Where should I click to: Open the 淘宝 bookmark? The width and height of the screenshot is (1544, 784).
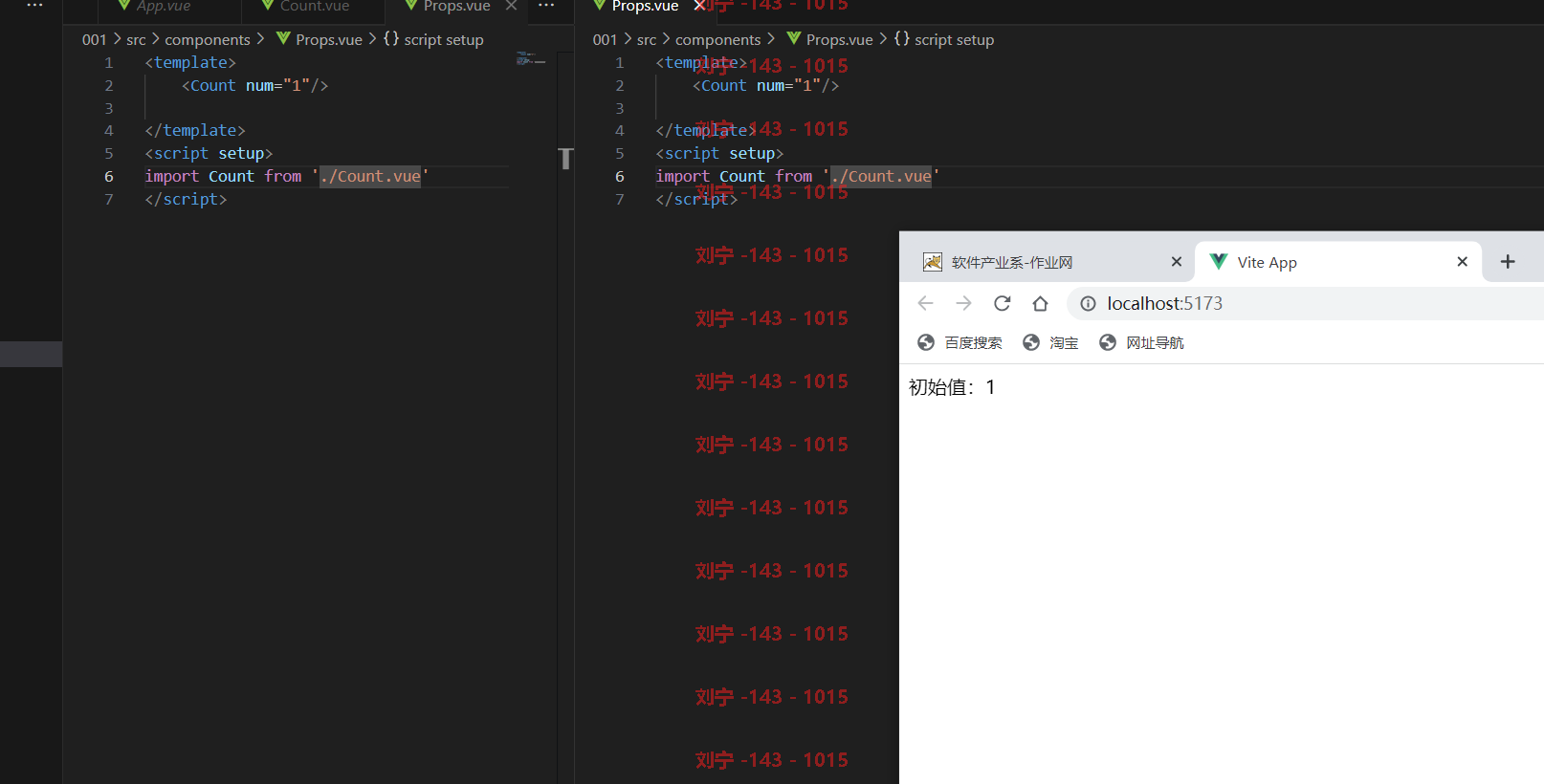1050,342
